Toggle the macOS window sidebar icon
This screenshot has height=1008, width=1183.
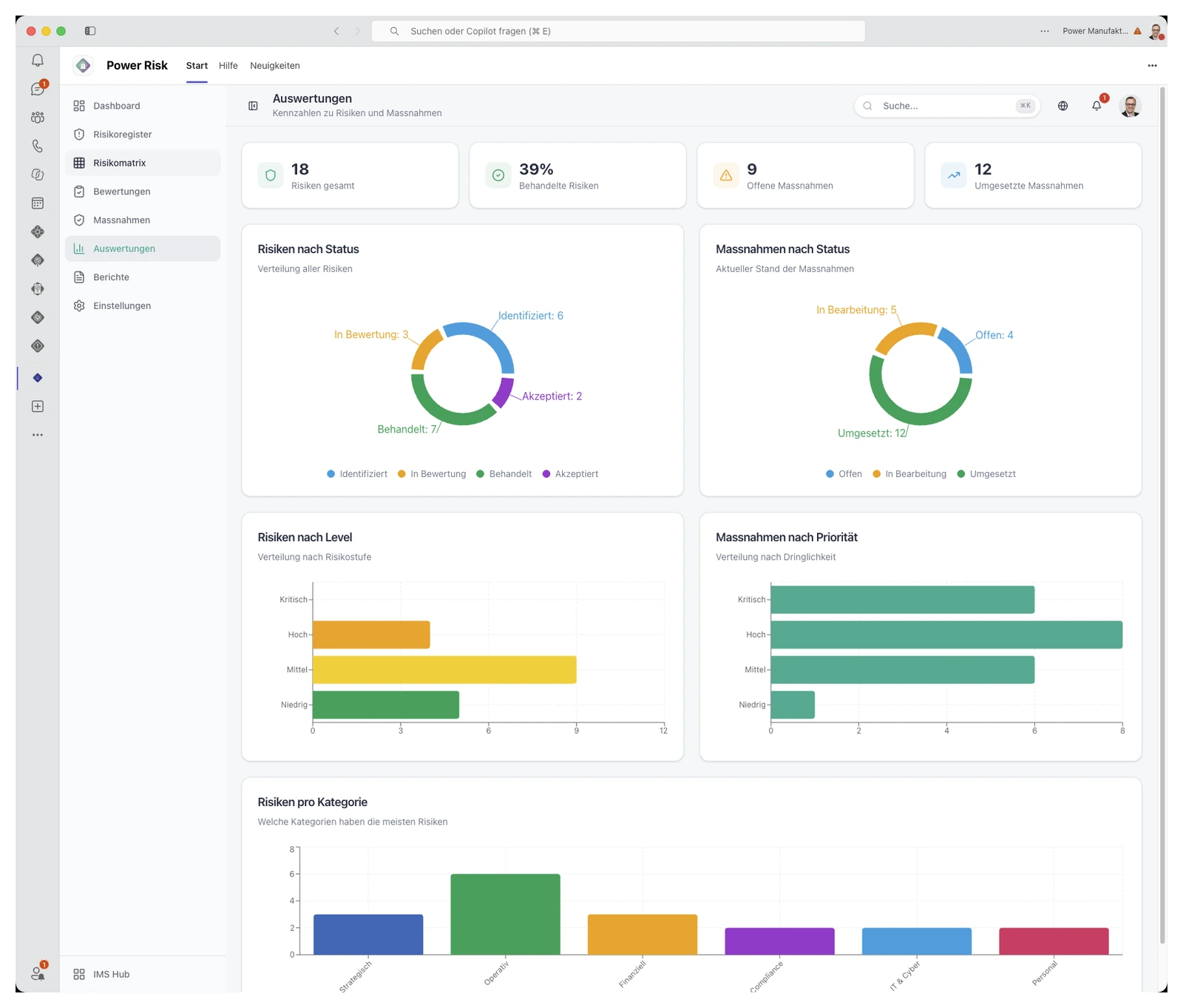click(90, 31)
